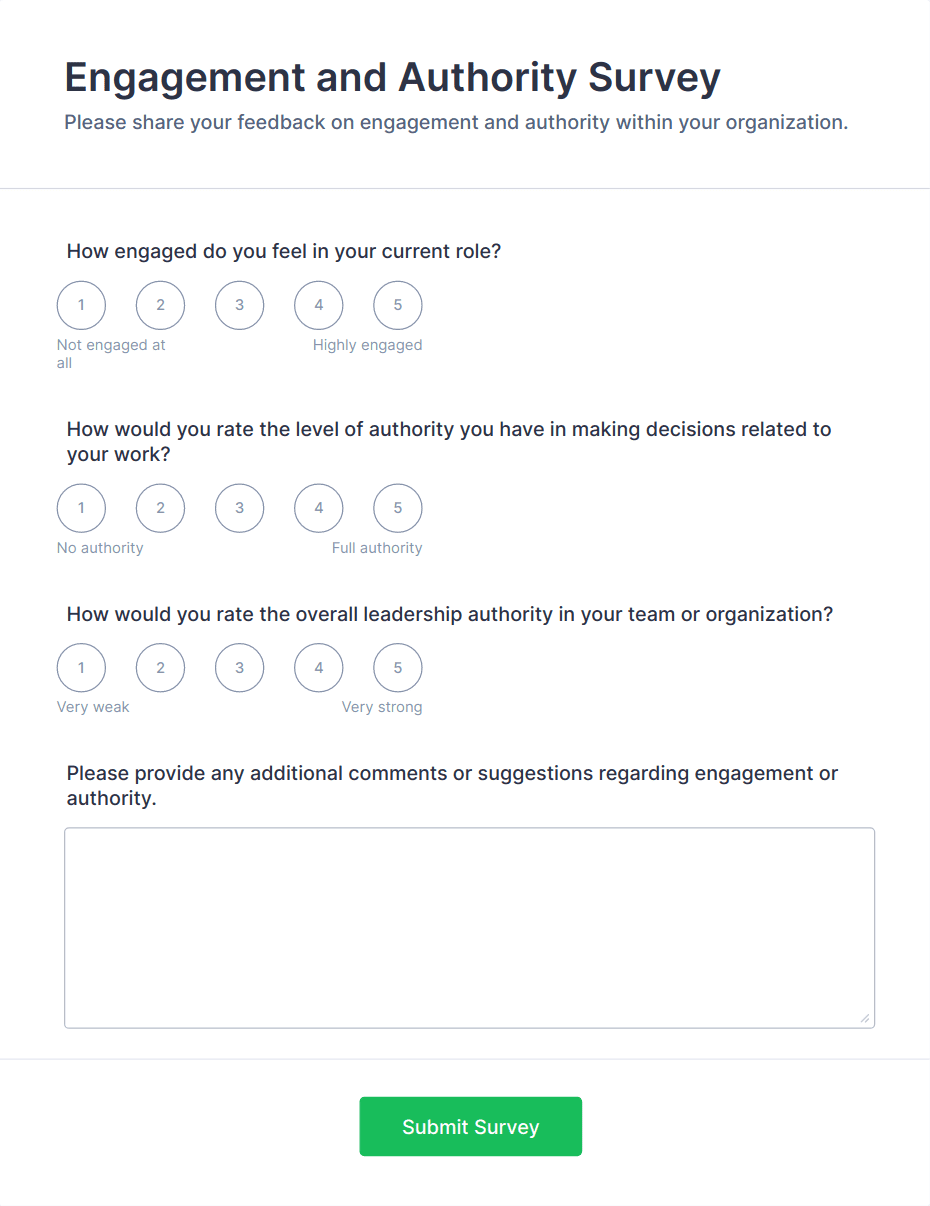
Task: Select rating 1 for engagement in current role
Action: pyautogui.click(x=81, y=305)
